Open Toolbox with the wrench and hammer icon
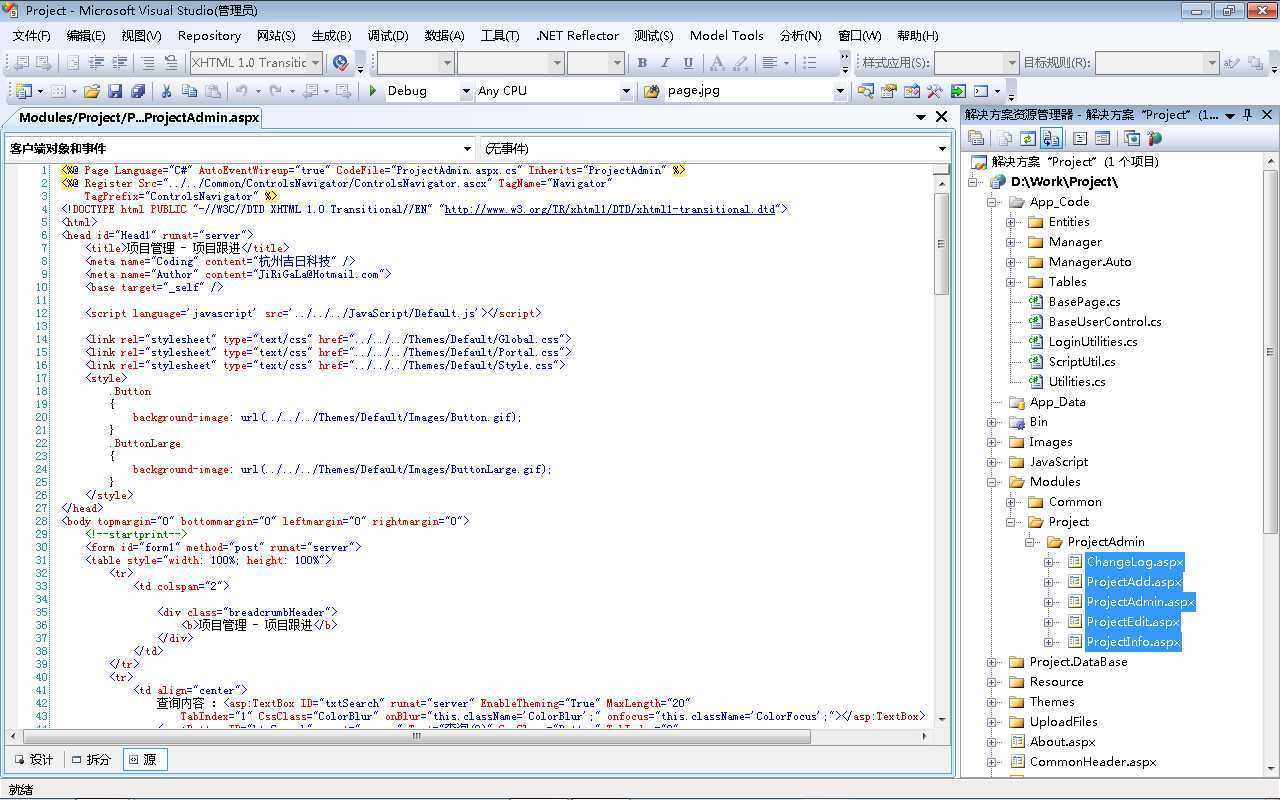 pyautogui.click(x=934, y=91)
